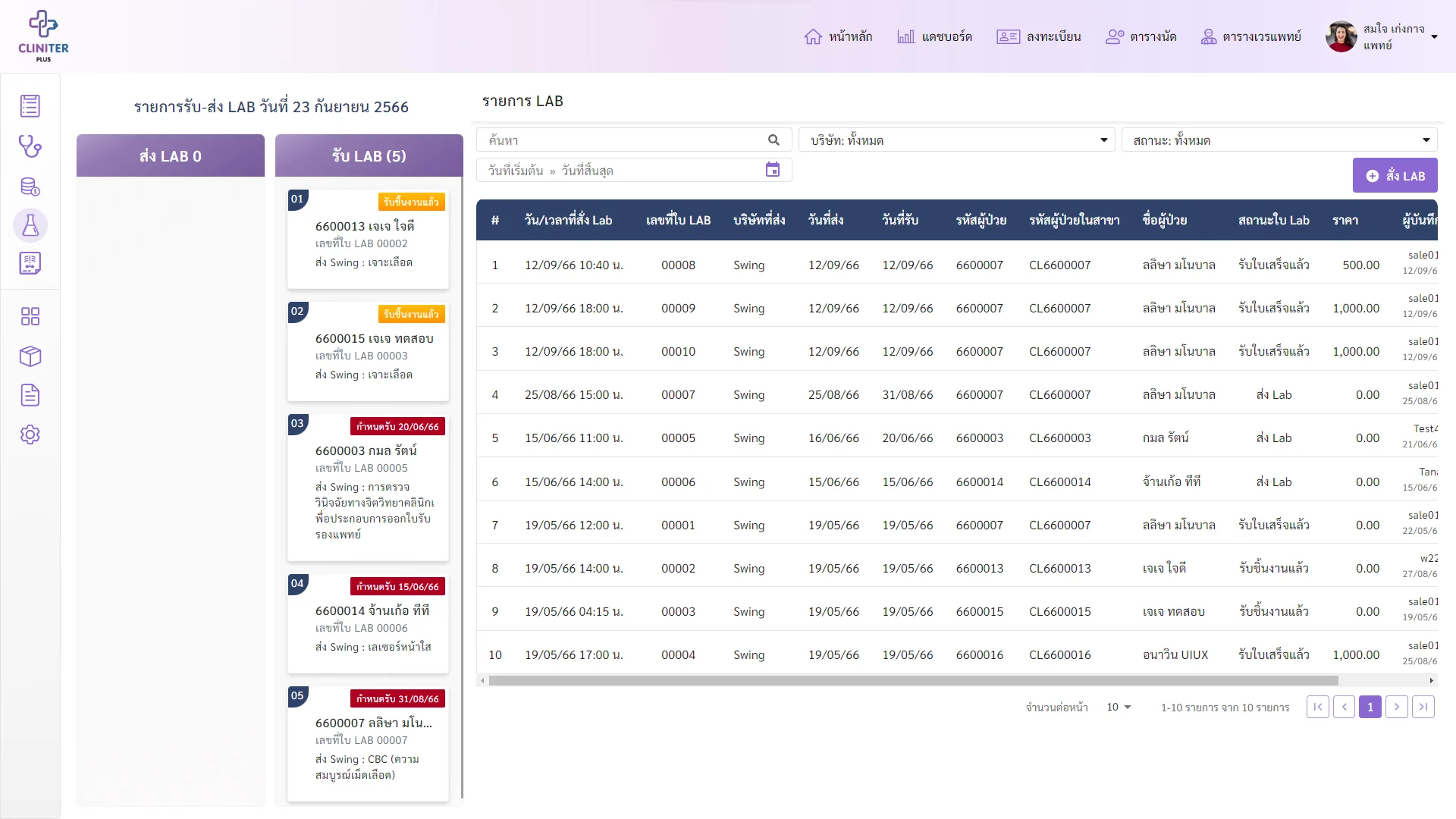Open the coins/database sidebar icon
1456x819 pixels.
click(x=30, y=187)
